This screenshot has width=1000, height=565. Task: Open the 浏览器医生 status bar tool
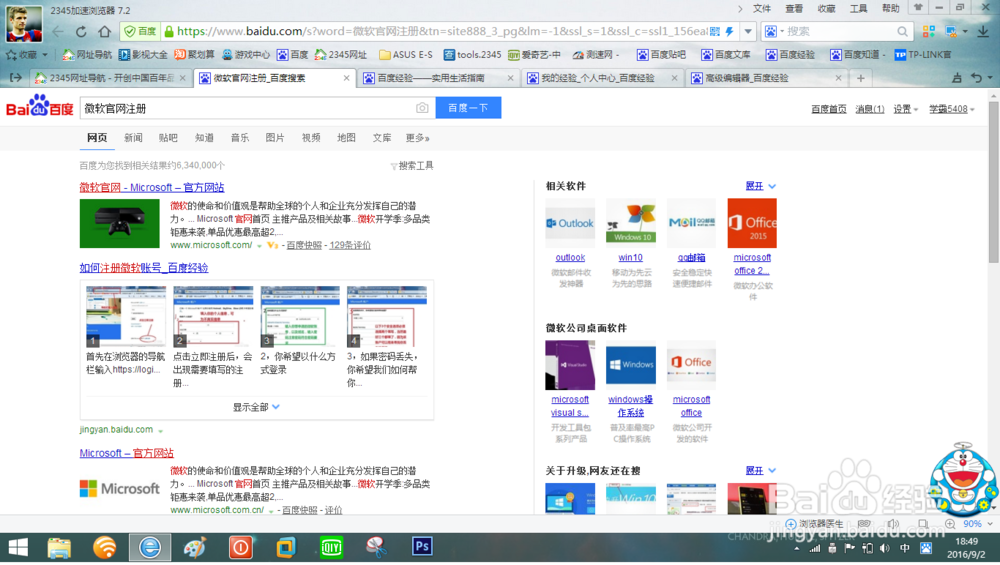(814, 524)
